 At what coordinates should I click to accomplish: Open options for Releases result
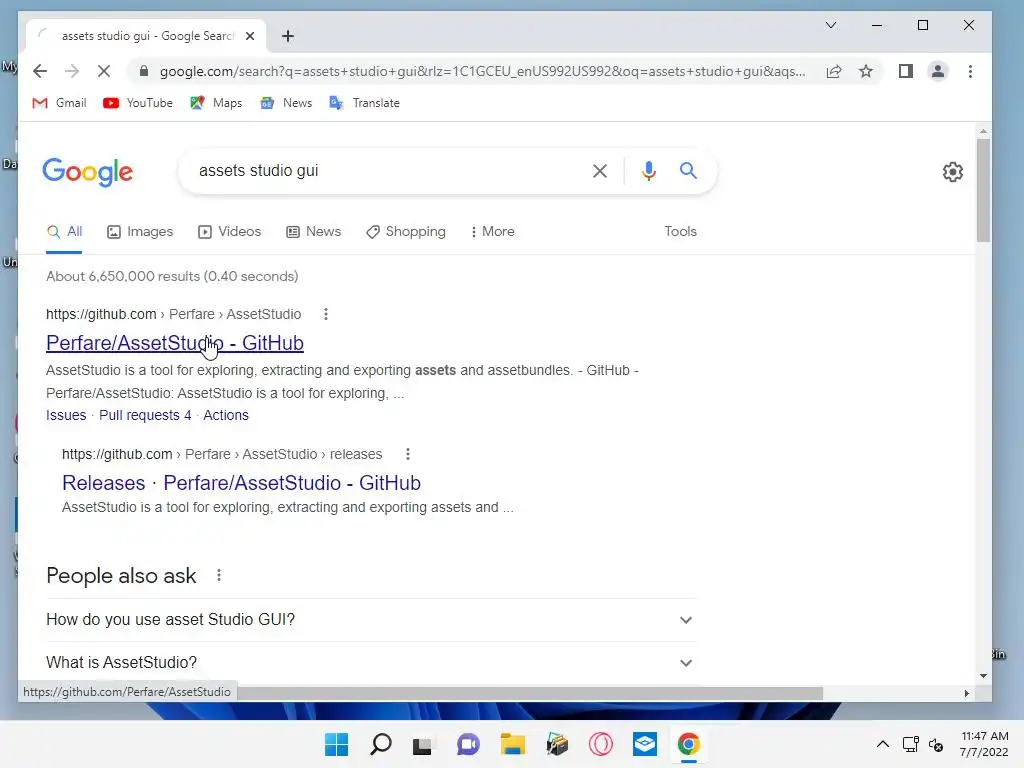pos(408,454)
